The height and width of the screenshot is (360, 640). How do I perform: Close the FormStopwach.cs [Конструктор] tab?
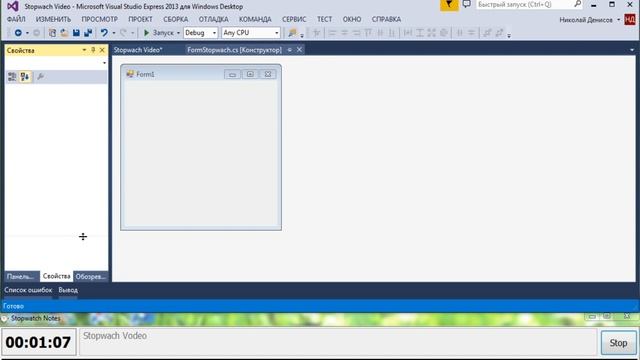tap(299, 49)
